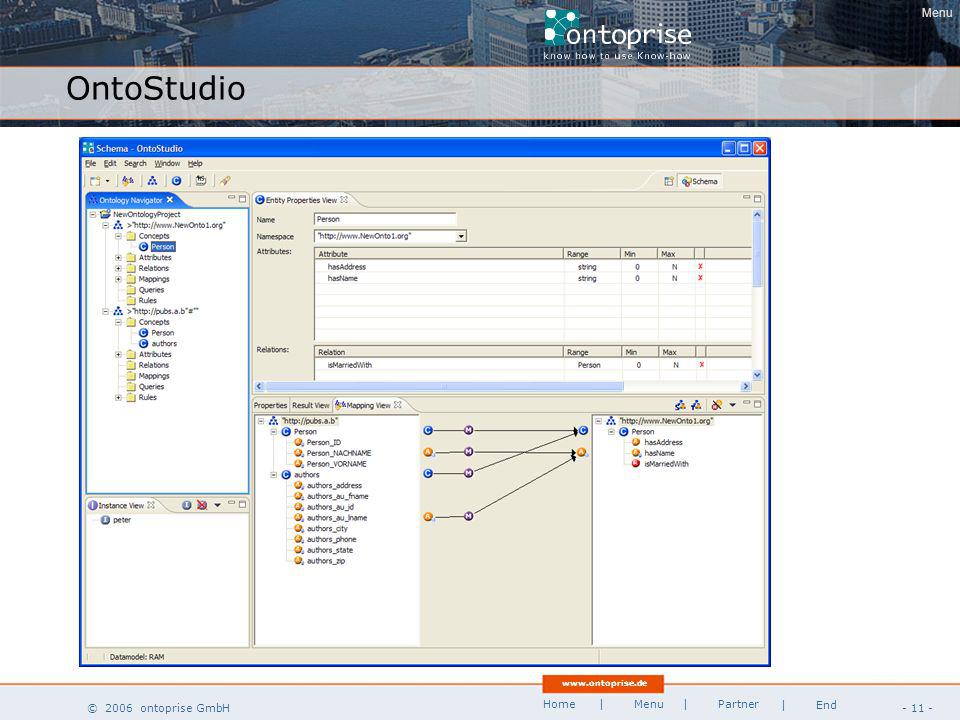Open the File menu
The width and height of the screenshot is (960, 720).
pyautogui.click(x=91, y=163)
